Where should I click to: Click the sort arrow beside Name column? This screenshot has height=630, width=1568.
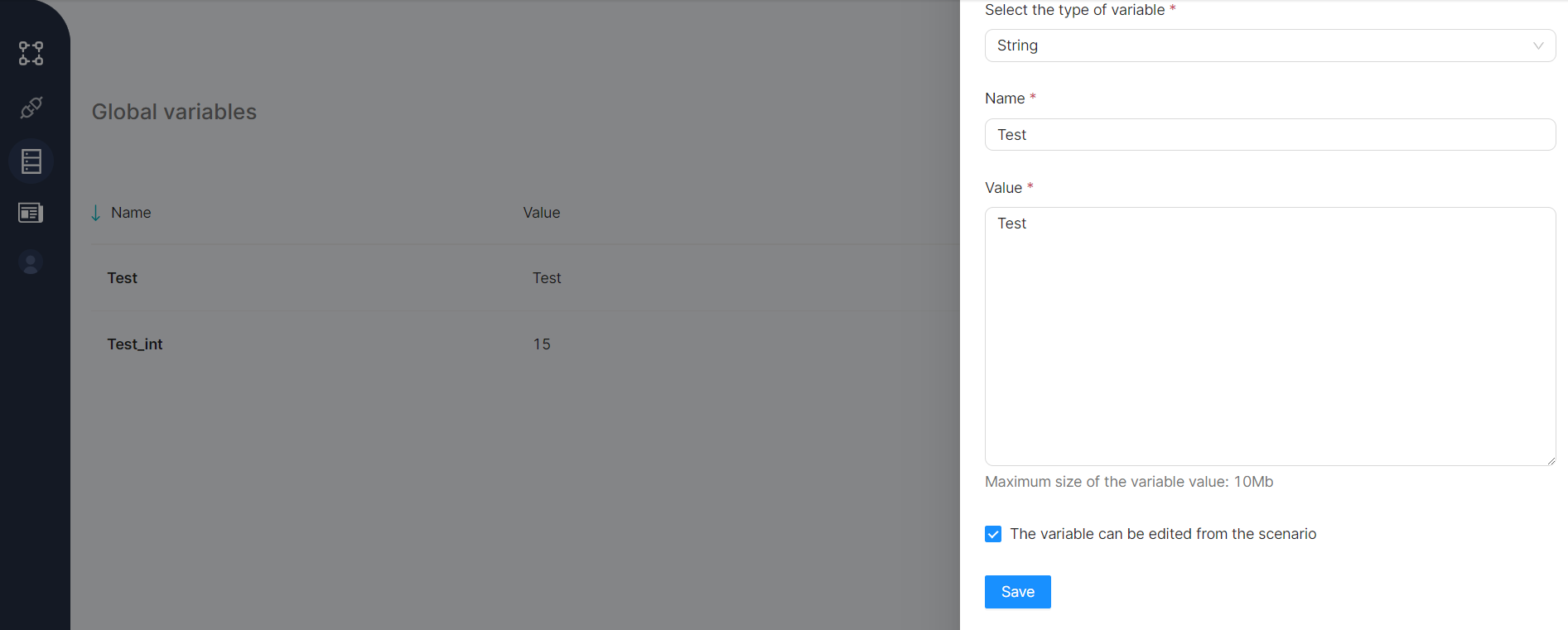click(96, 213)
